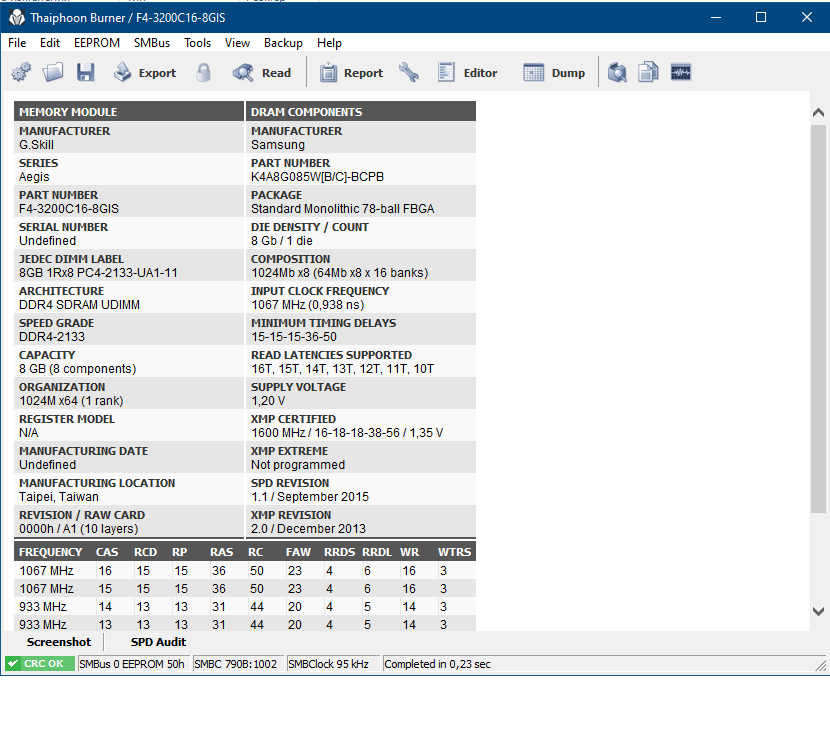Click the magnifier search icon in toolbar
The image size is (830, 739).
pyautogui.click(x=617, y=73)
